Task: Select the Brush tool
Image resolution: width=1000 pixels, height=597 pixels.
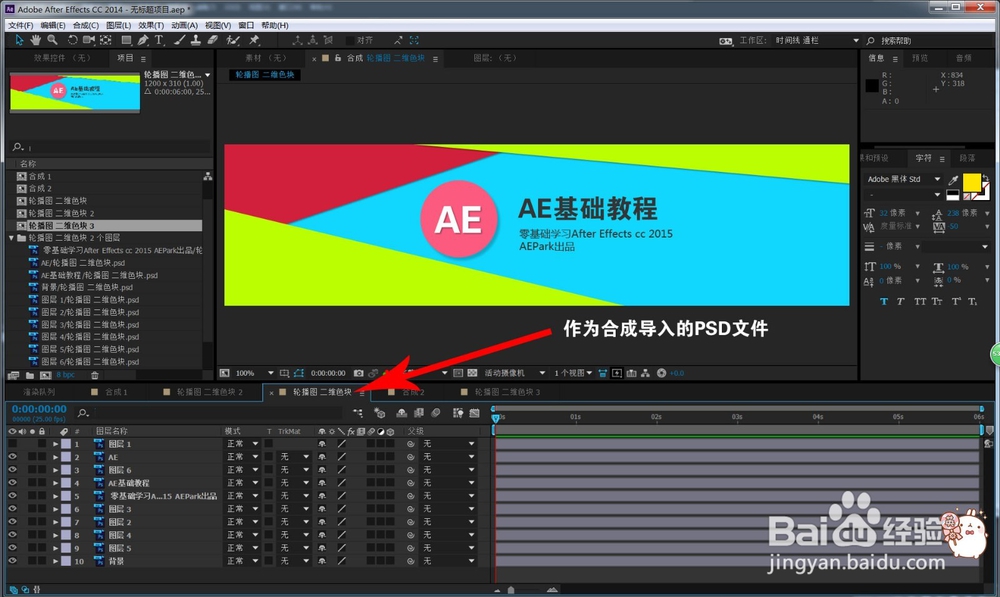Action: coord(180,40)
